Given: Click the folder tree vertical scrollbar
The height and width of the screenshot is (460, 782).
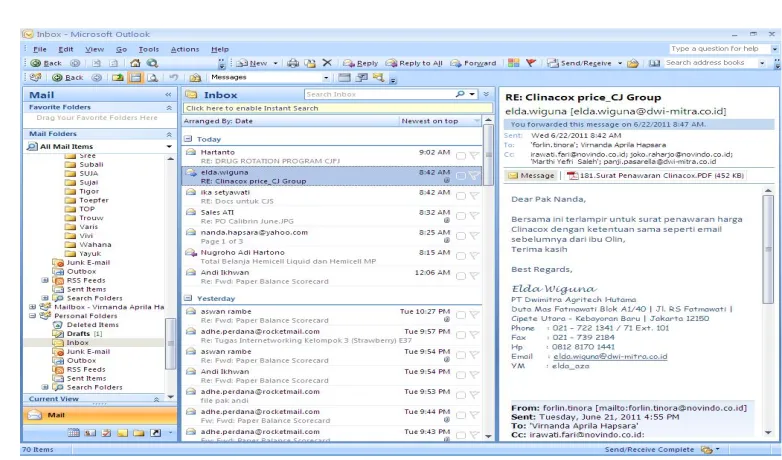Looking at the screenshot, I should pos(171,277).
